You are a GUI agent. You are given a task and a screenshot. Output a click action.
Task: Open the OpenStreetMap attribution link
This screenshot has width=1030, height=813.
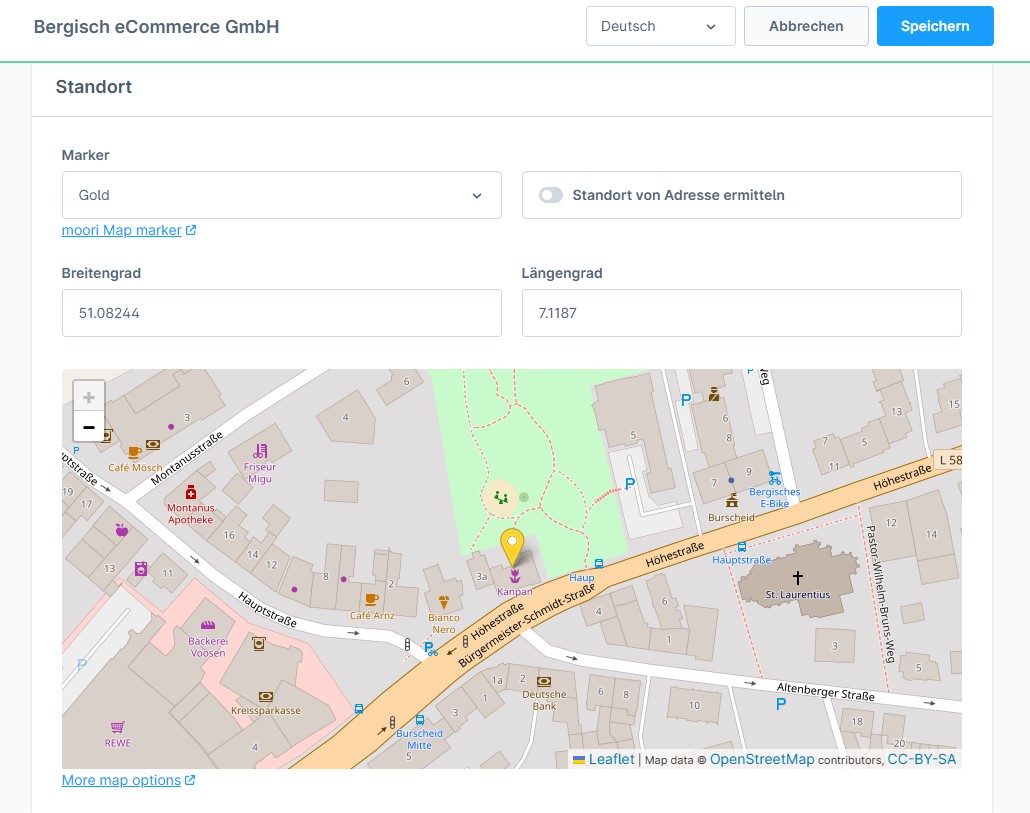click(761, 760)
